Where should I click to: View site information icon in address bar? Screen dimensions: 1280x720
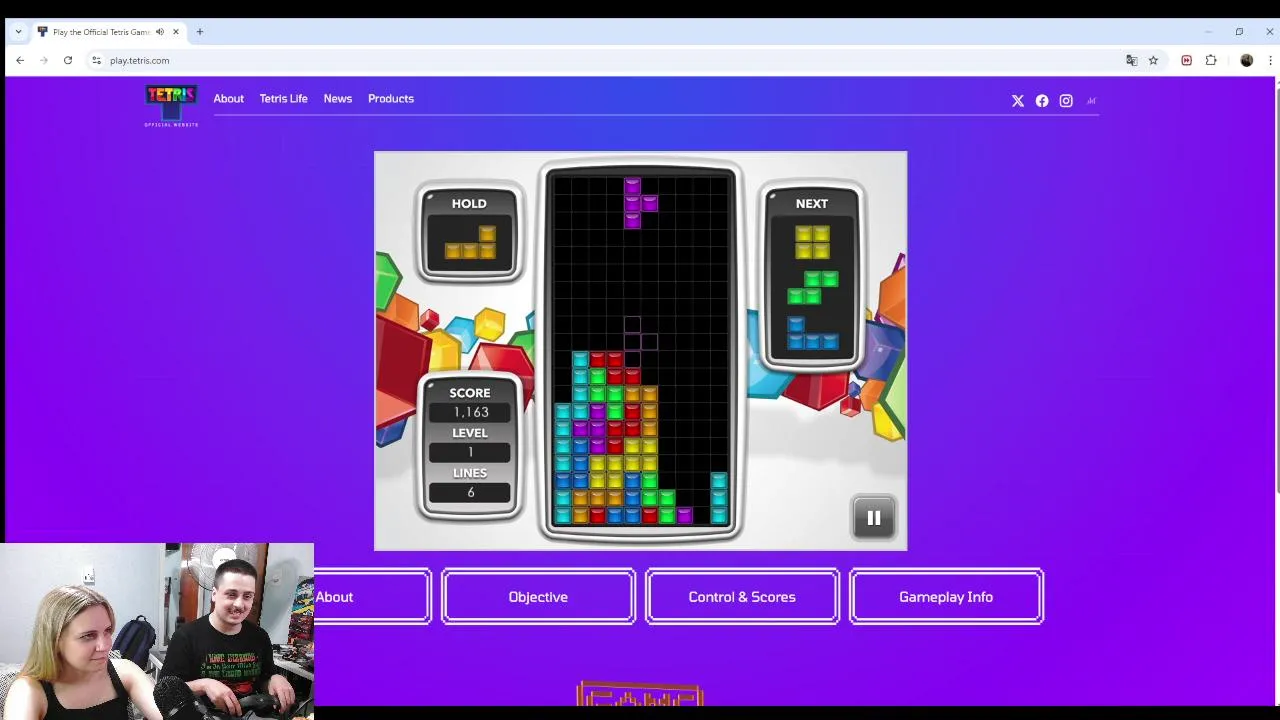[96, 60]
